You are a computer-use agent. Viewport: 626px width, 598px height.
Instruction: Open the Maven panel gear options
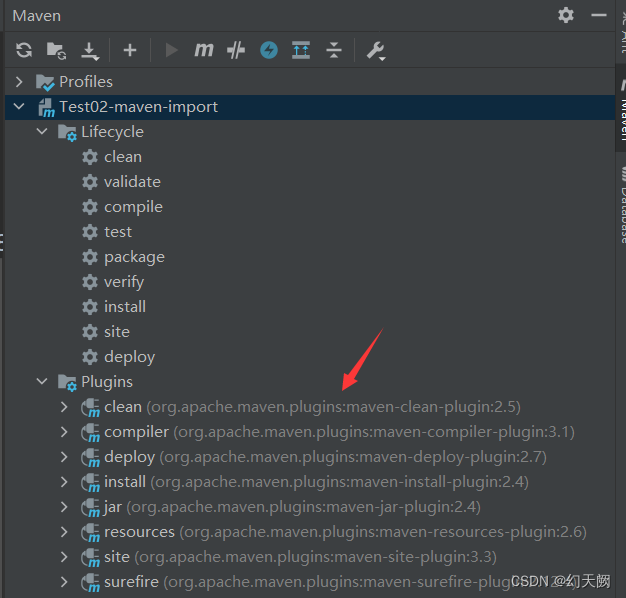[566, 15]
